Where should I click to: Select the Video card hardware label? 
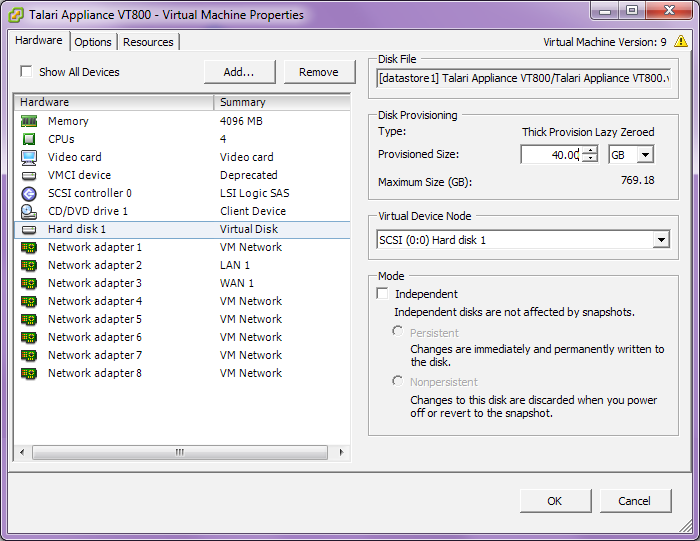[75, 157]
